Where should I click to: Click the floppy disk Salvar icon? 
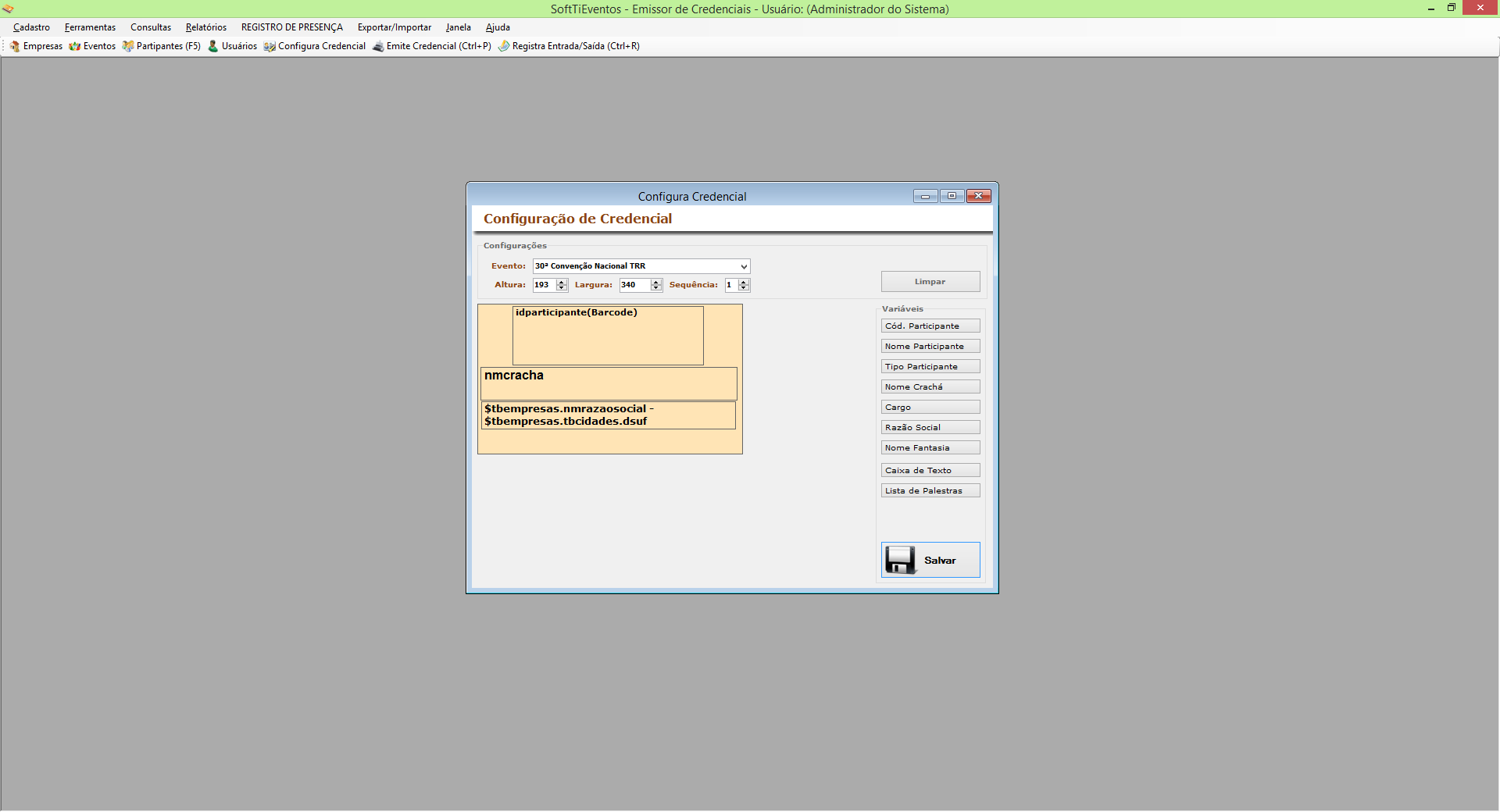(900, 560)
